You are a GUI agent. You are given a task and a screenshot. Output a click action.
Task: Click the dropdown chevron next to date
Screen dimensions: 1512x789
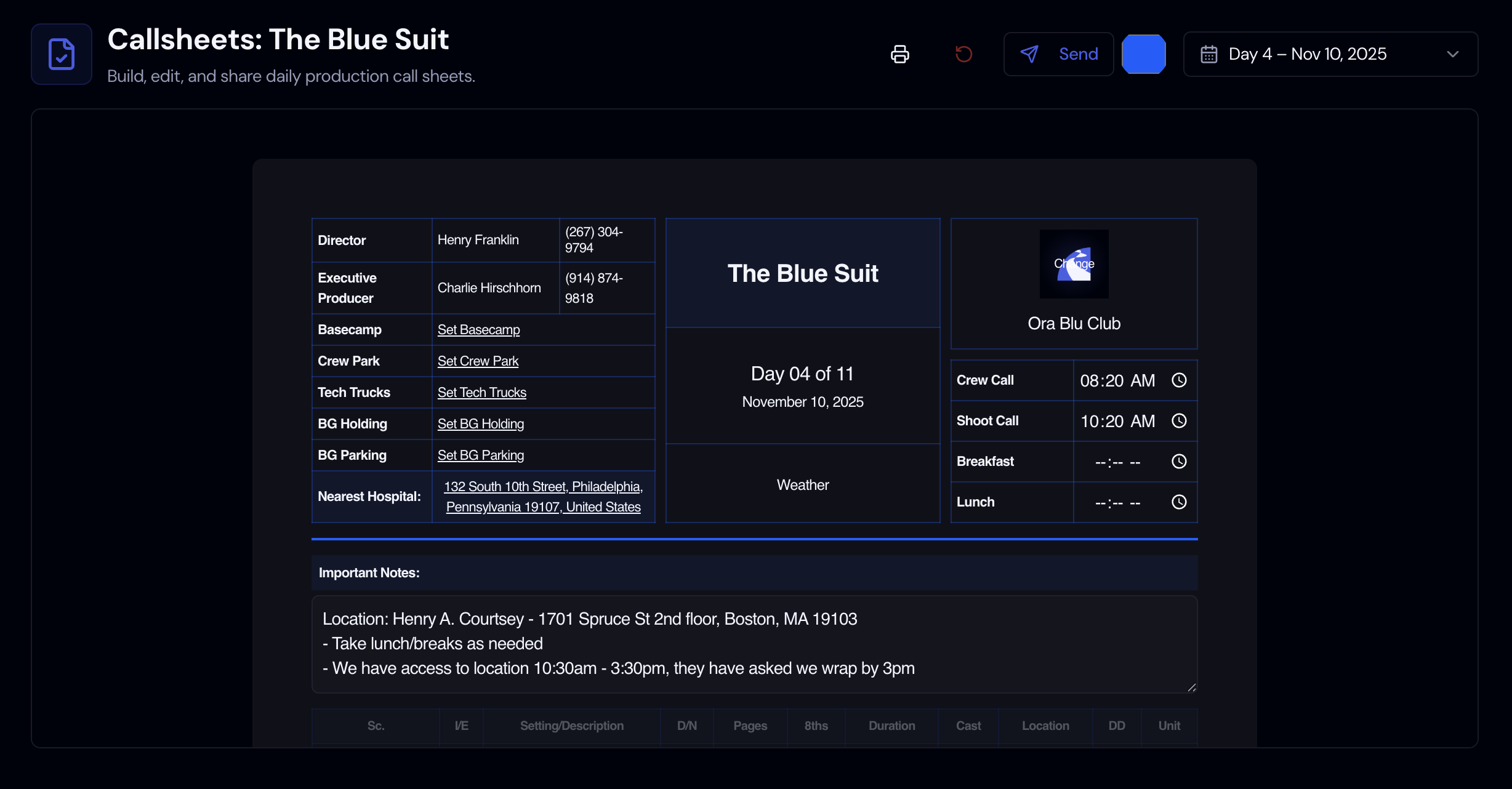(1453, 54)
